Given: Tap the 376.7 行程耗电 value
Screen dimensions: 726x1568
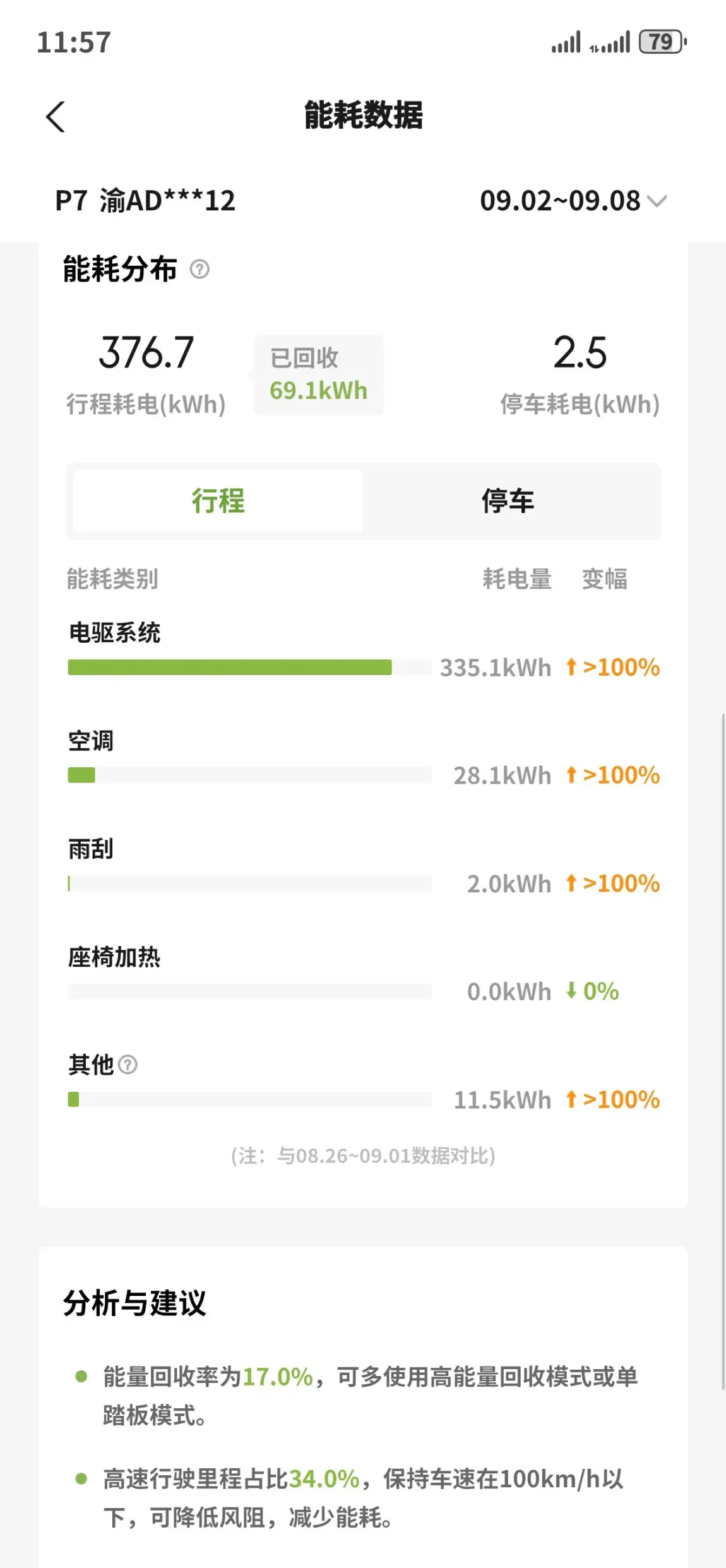Looking at the screenshot, I should point(146,352).
